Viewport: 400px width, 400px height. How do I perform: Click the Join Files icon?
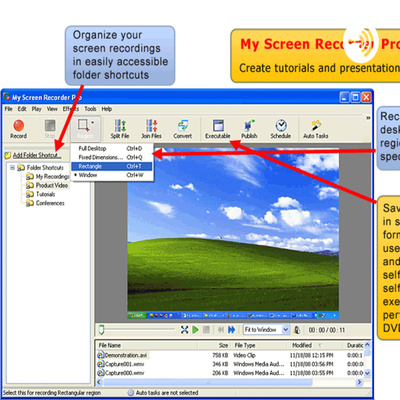tap(151, 126)
